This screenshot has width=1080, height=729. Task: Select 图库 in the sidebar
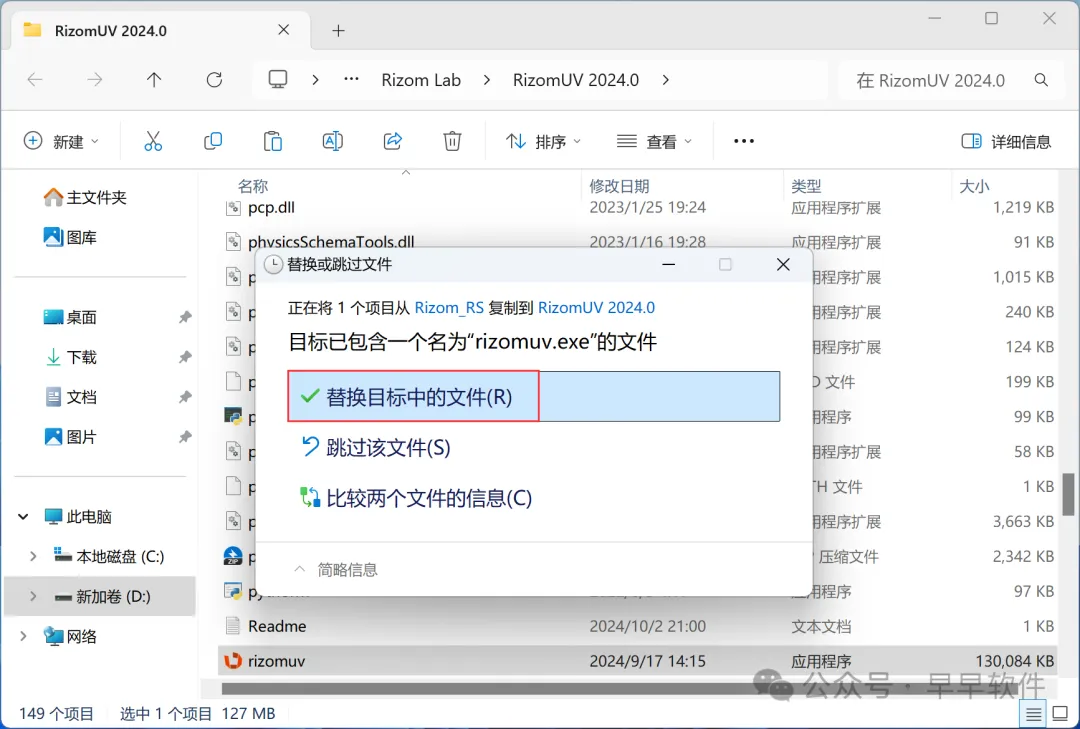pyautogui.click(x=70, y=238)
